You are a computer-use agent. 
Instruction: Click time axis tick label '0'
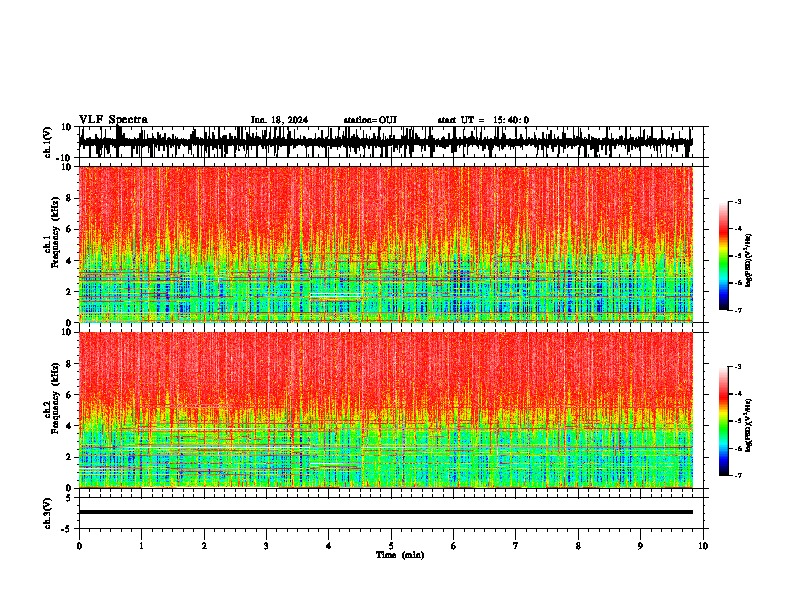79,546
